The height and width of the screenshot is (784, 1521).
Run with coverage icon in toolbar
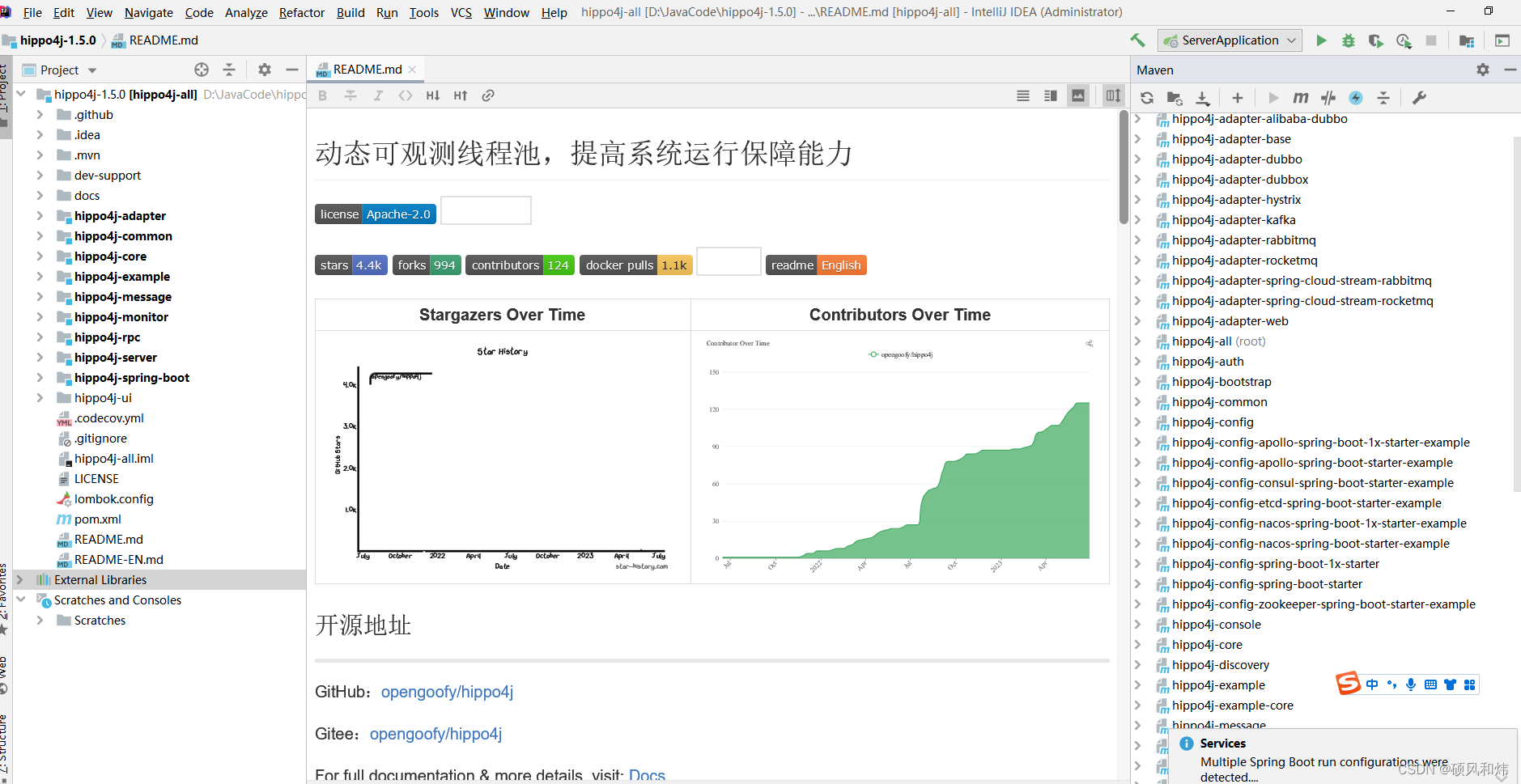pyautogui.click(x=1376, y=40)
